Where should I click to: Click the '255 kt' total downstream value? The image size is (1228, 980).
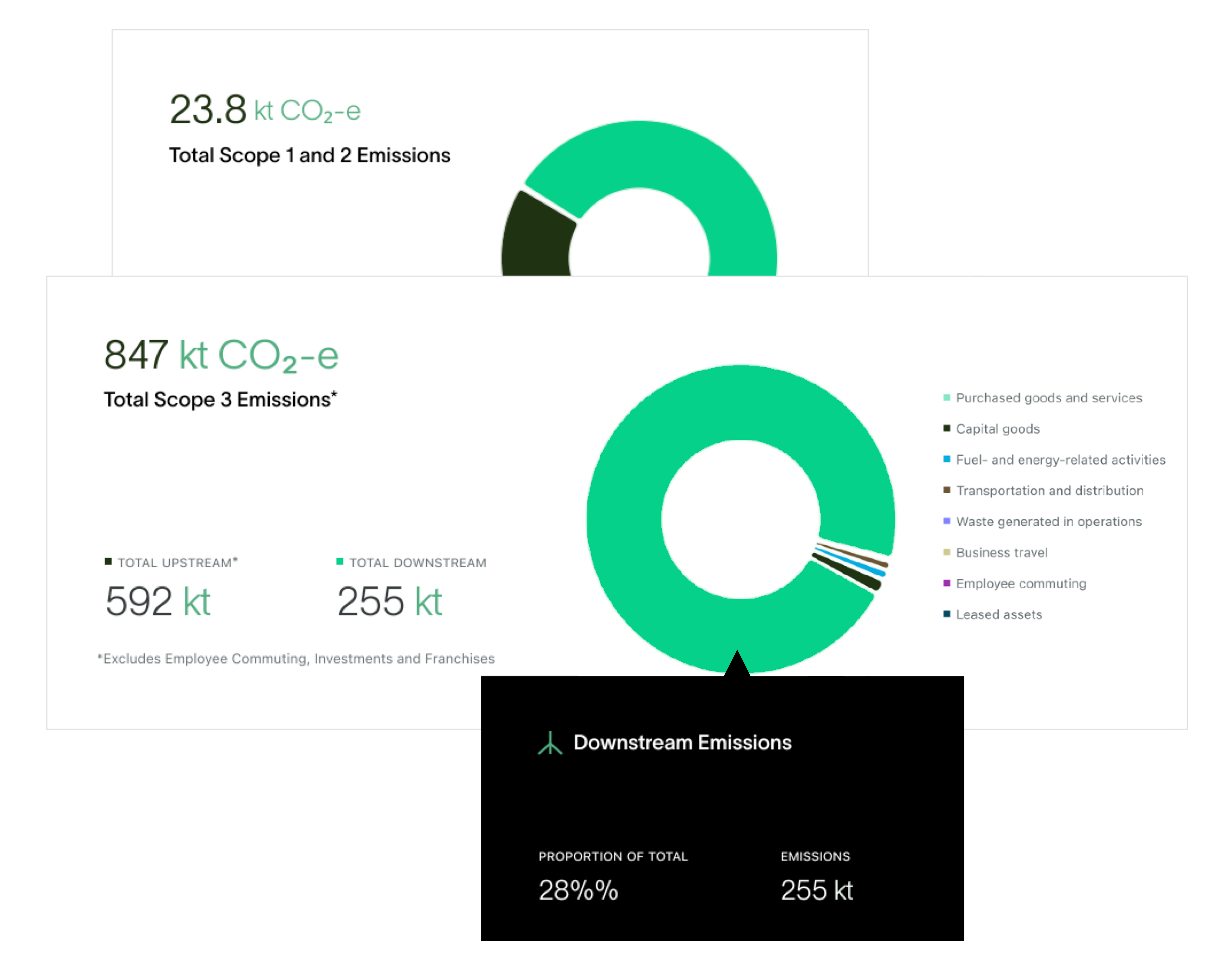click(x=390, y=601)
